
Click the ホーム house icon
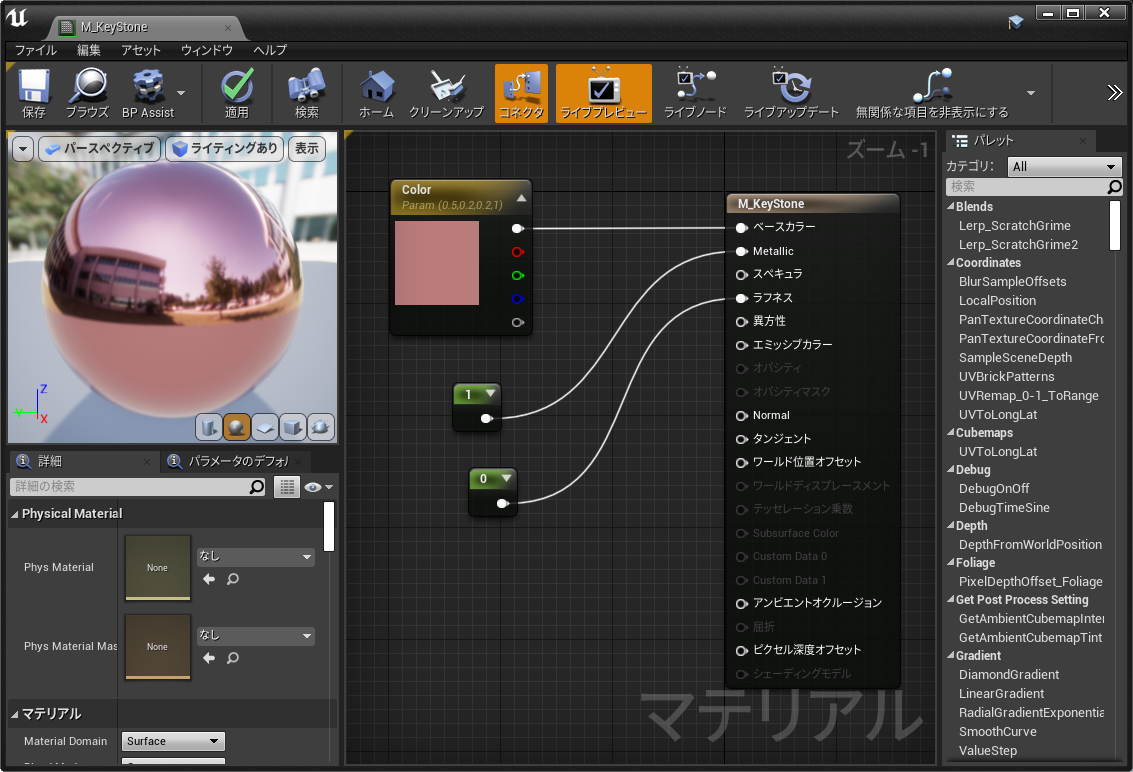[376, 93]
